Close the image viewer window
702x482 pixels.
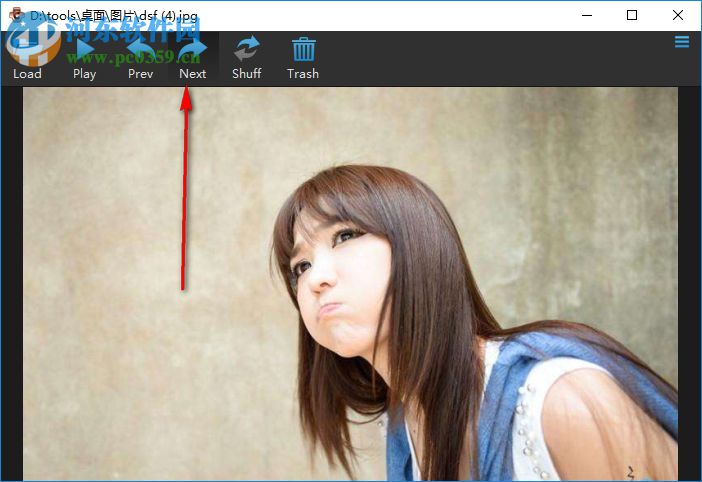pos(678,15)
